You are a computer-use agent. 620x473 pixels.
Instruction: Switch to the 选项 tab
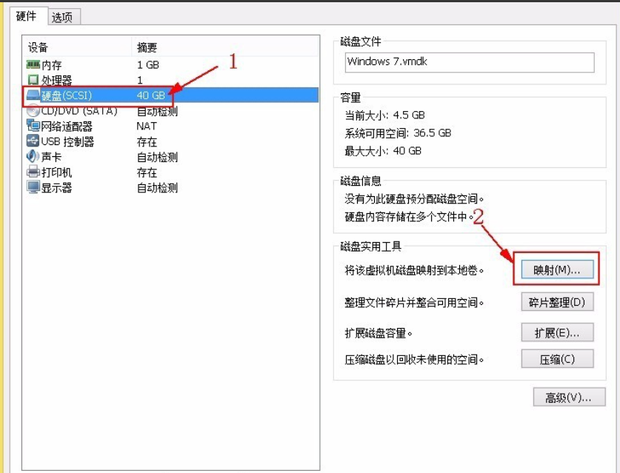tap(62, 17)
